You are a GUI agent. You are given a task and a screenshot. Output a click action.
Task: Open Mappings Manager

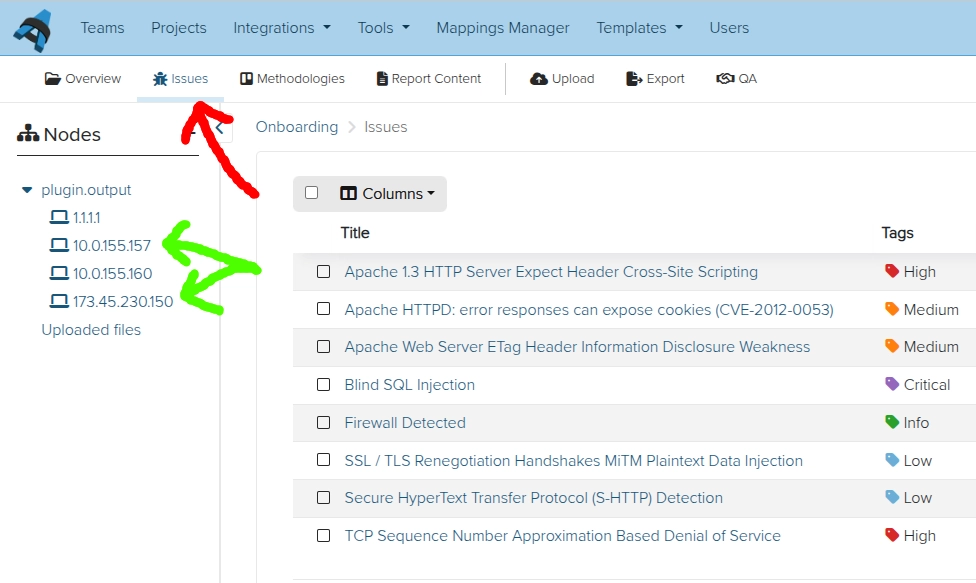[x=503, y=28]
